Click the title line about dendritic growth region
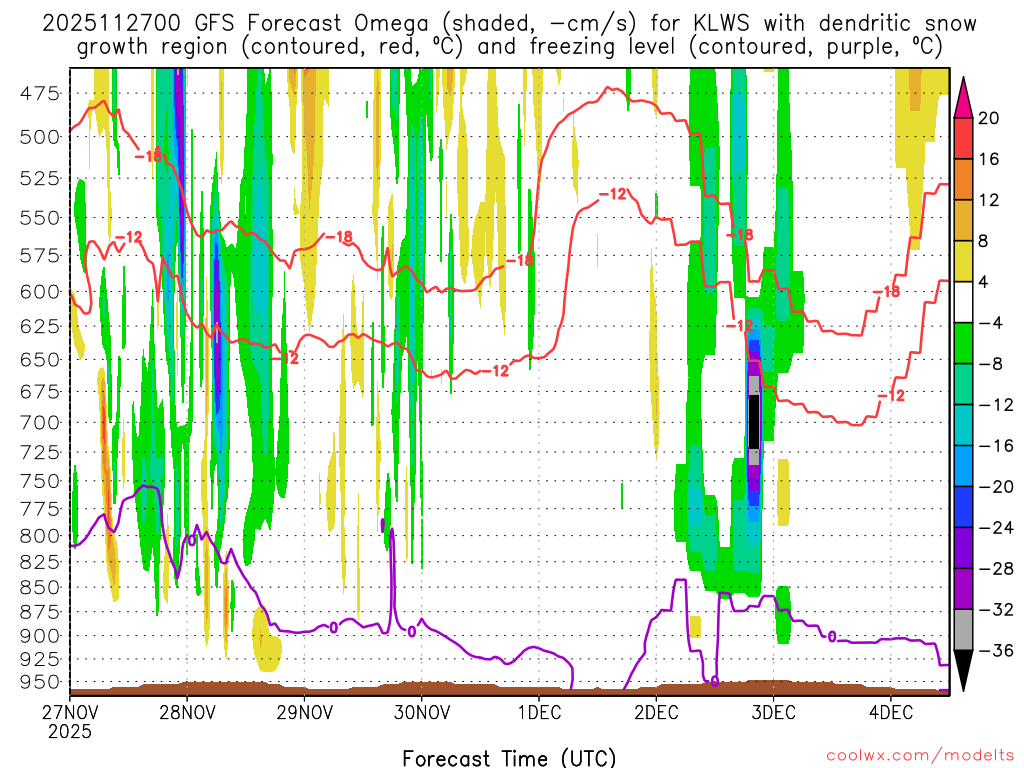1024x768 pixels. tap(509, 47)
